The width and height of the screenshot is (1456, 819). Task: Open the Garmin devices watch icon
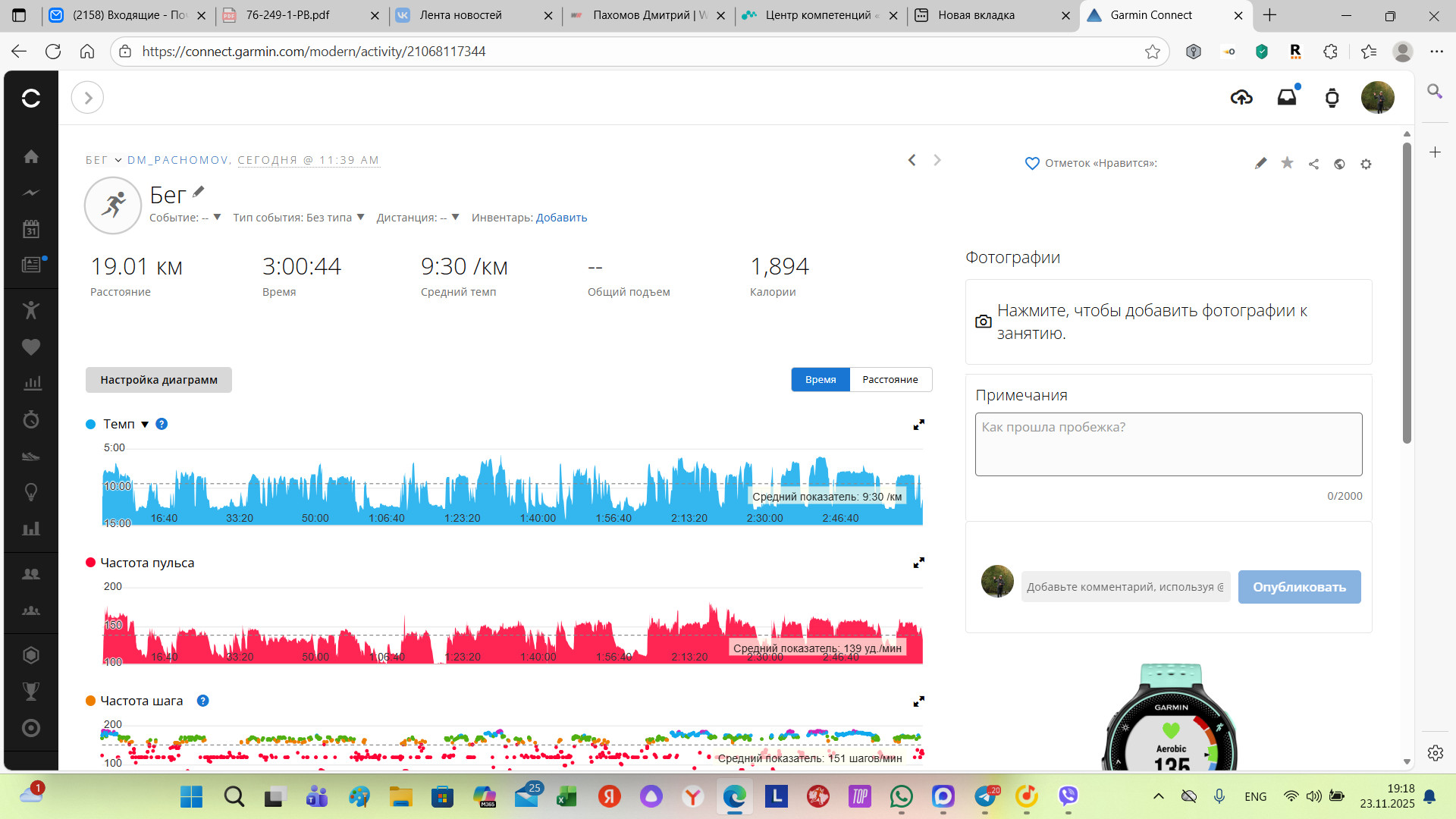(x=1332, y=98)
